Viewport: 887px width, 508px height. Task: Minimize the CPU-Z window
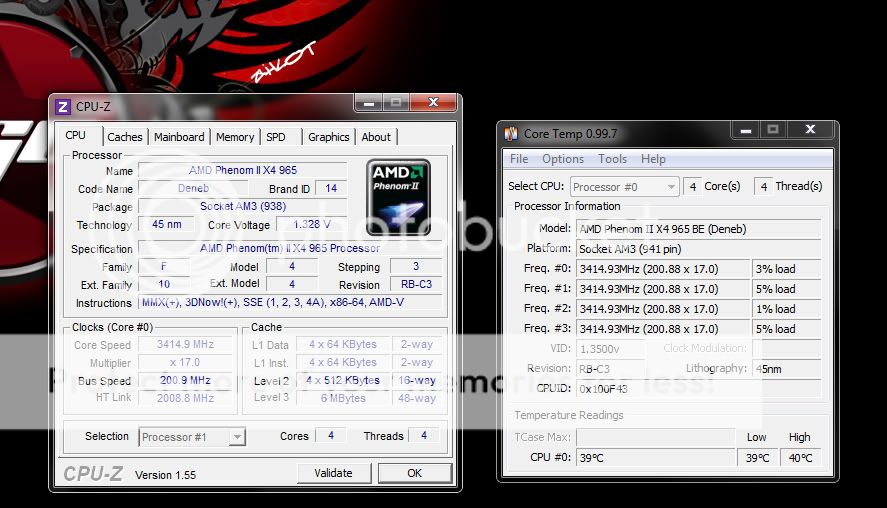coord(369,103)
